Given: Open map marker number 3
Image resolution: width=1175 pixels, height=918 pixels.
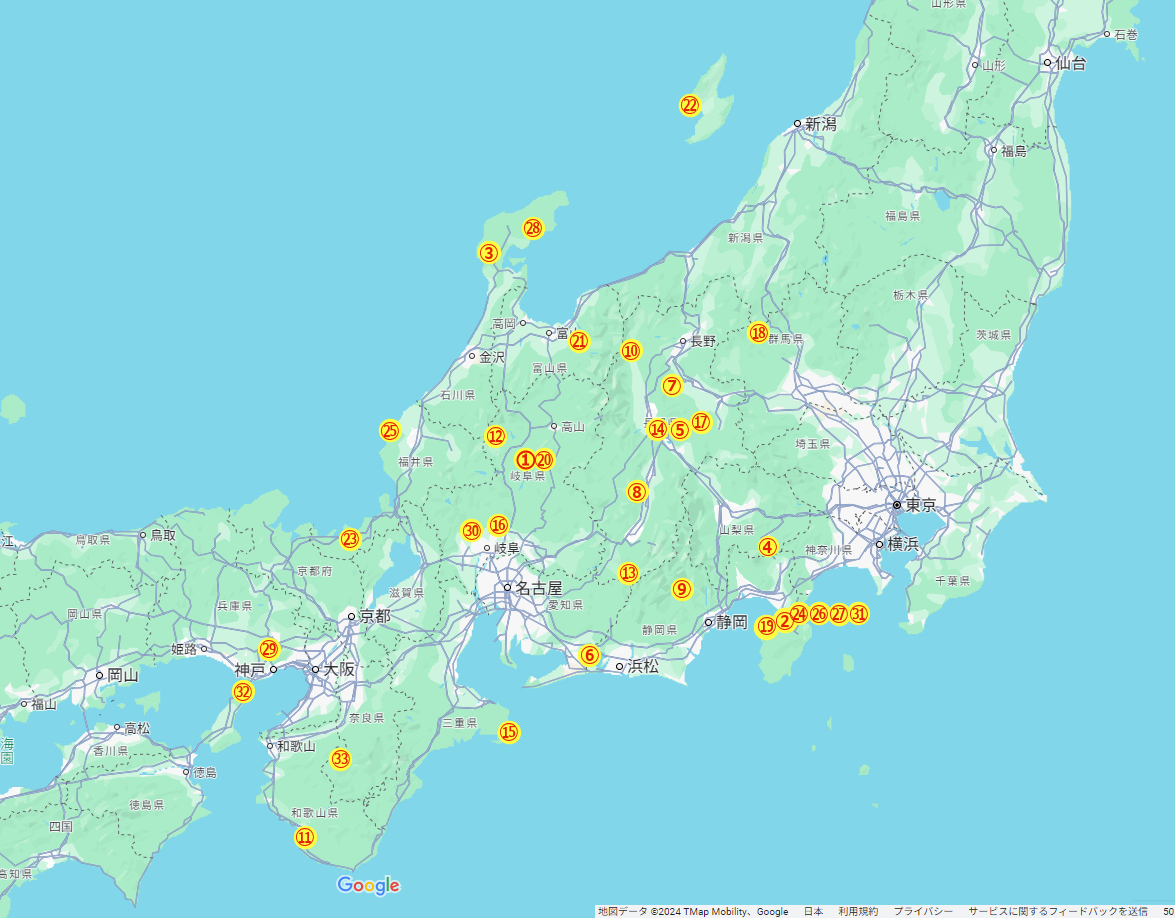Looking at the screenshot, I should pyautogui.click(x=488, y=253).
